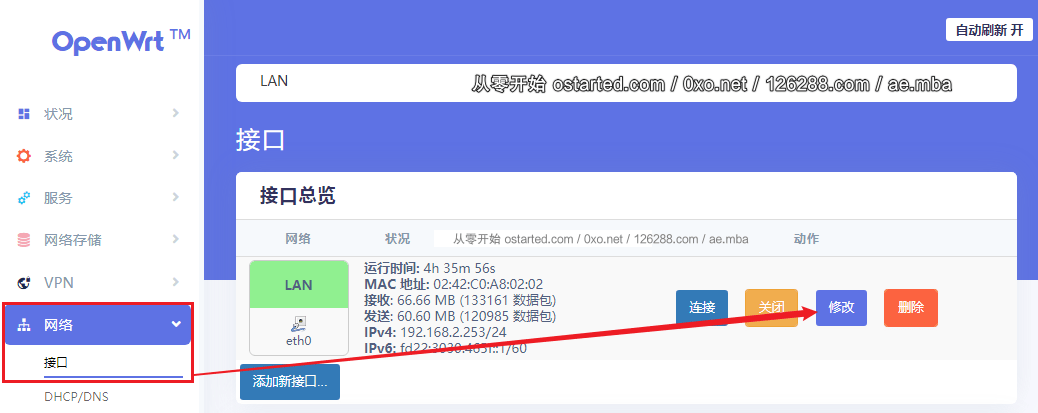Screen dimensions: 1038x413
Task: Click the 连接 connect button
Action: [702, 308]
